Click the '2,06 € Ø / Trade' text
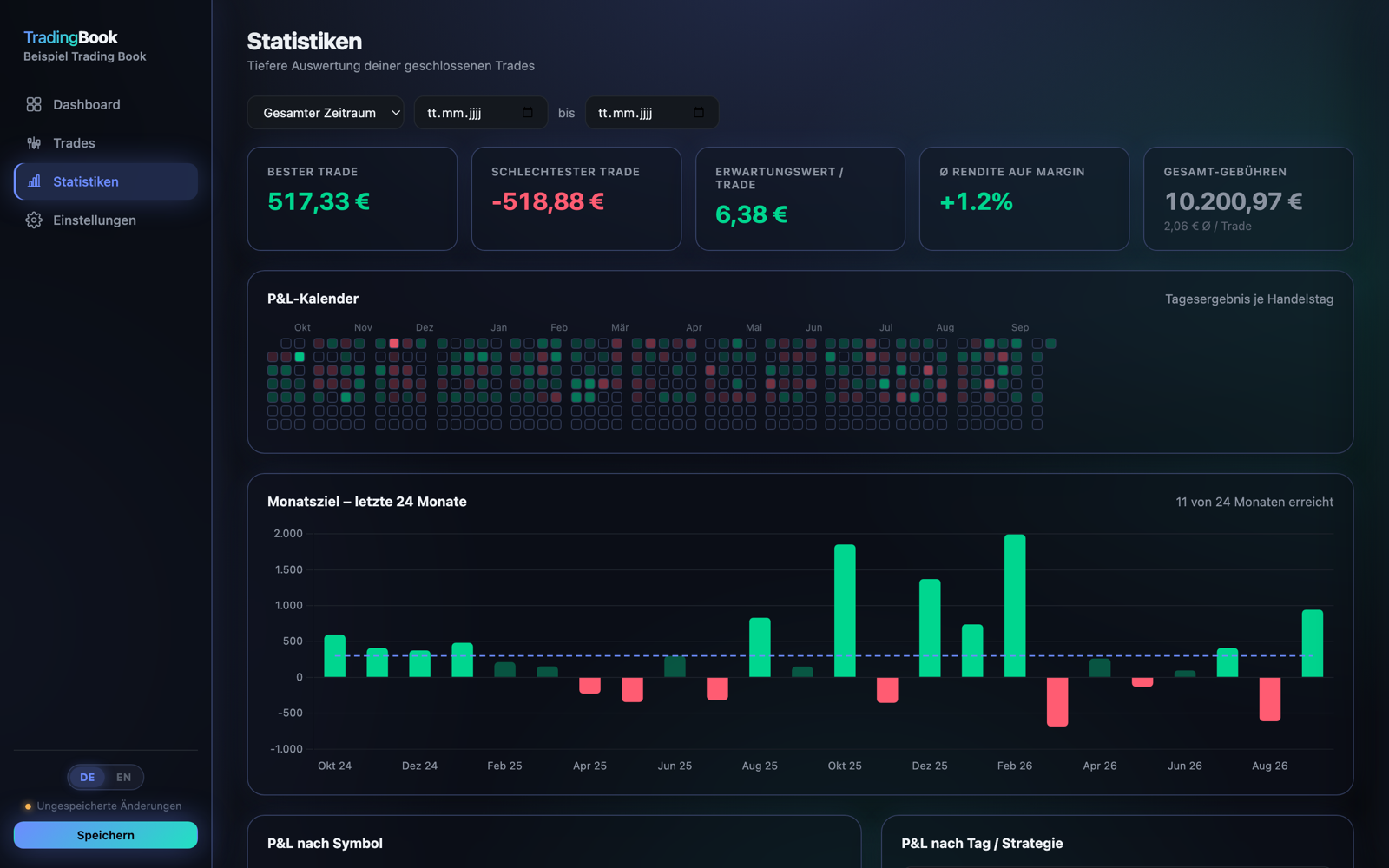Viewport: 1389px width, 868px height. click(1208, 226)
